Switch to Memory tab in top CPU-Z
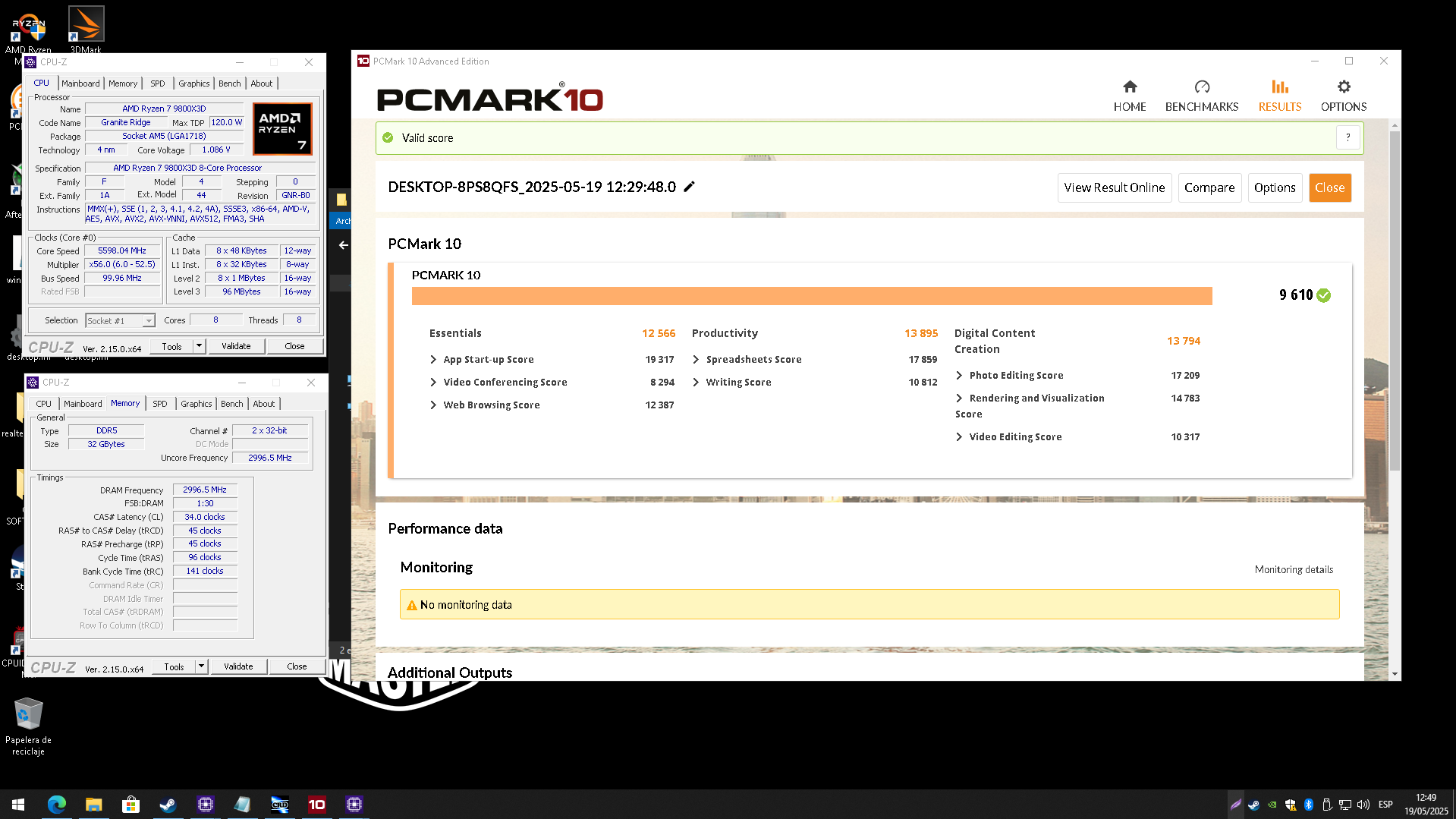 (x=123, y=83)
